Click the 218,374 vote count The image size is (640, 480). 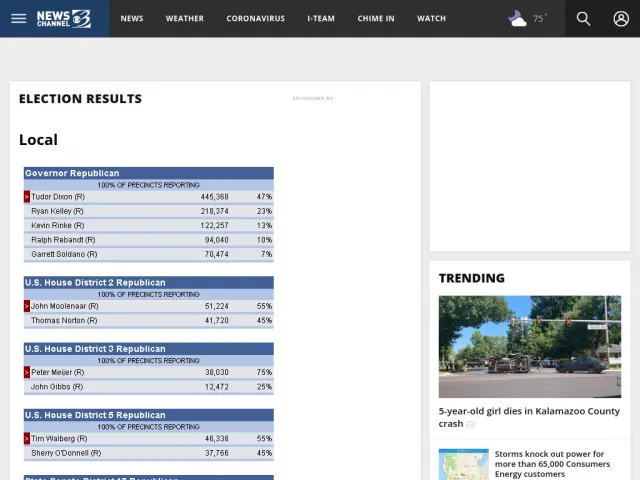[214, 211]
